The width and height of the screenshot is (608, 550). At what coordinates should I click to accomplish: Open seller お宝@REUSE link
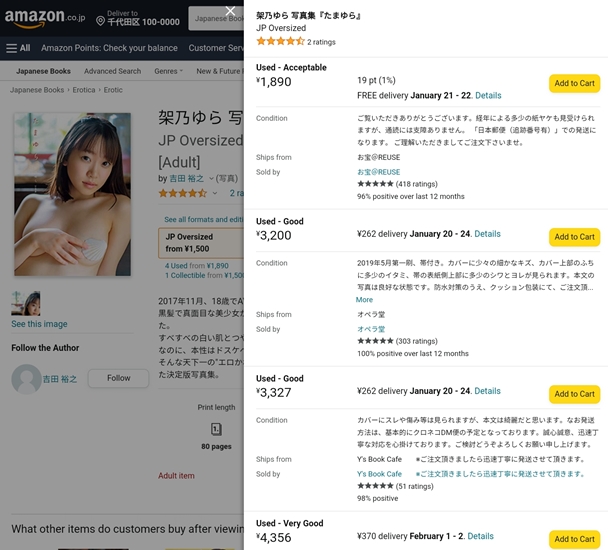click(x=378, y=172)
